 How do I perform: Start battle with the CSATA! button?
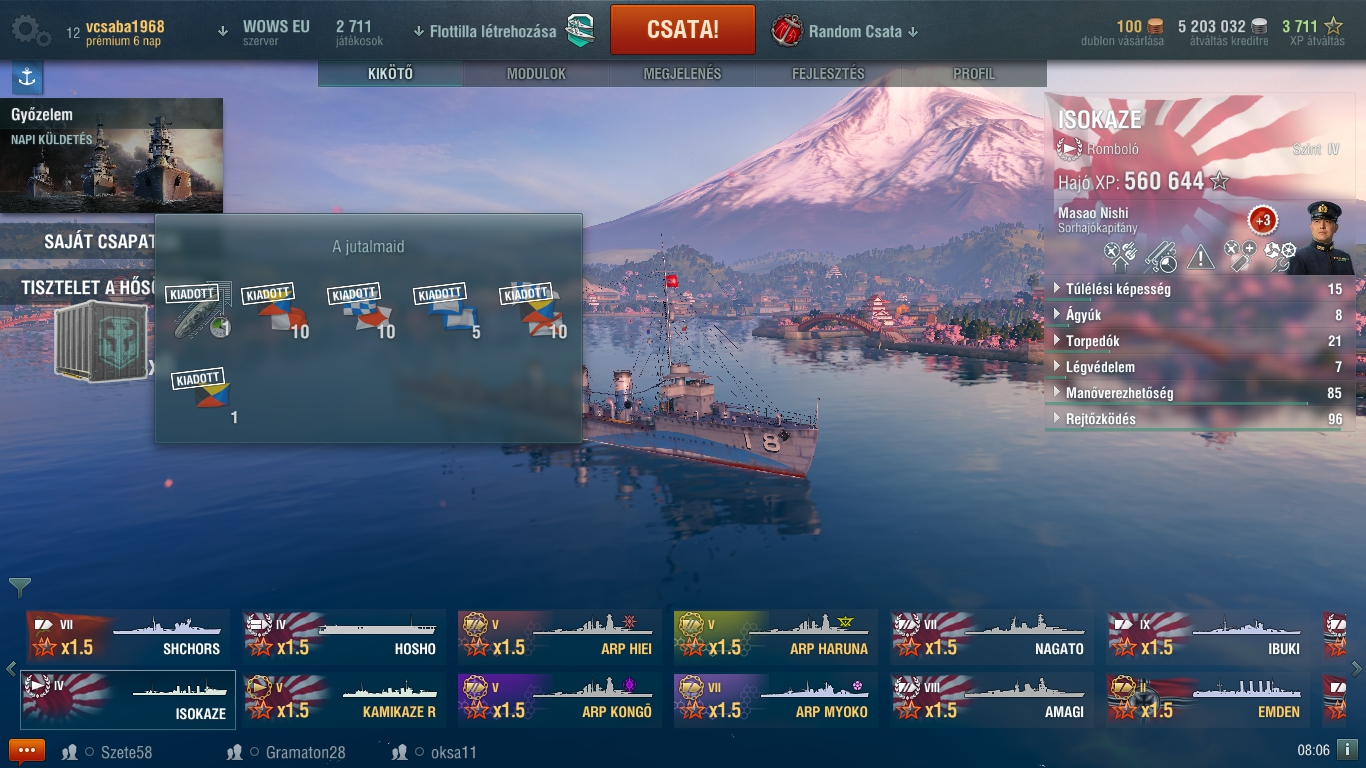pos(683,29)
